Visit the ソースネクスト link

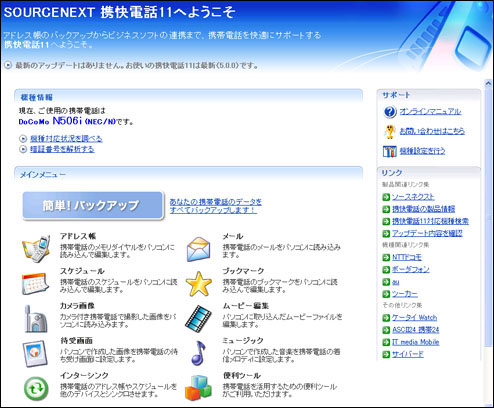413,197
